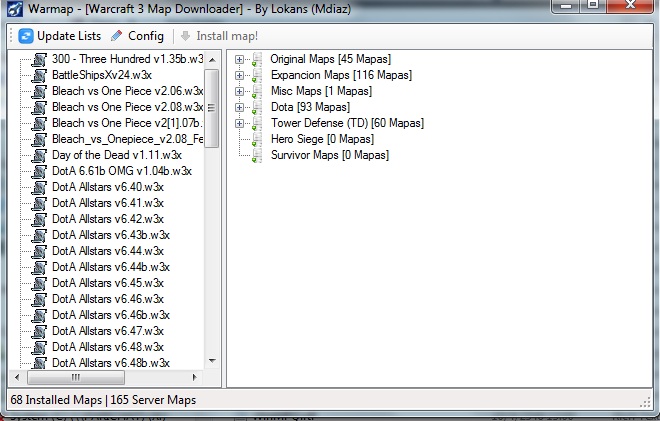Click the Warmap app icon in title bar

point(15,8)
